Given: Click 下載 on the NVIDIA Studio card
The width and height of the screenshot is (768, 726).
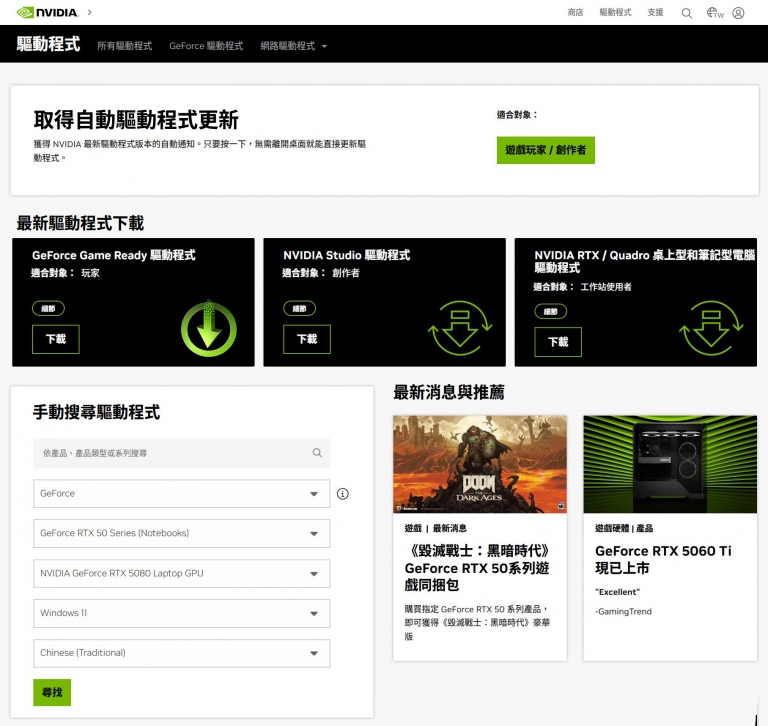Looking at the screenshot, I should click(x=307, y=339).
